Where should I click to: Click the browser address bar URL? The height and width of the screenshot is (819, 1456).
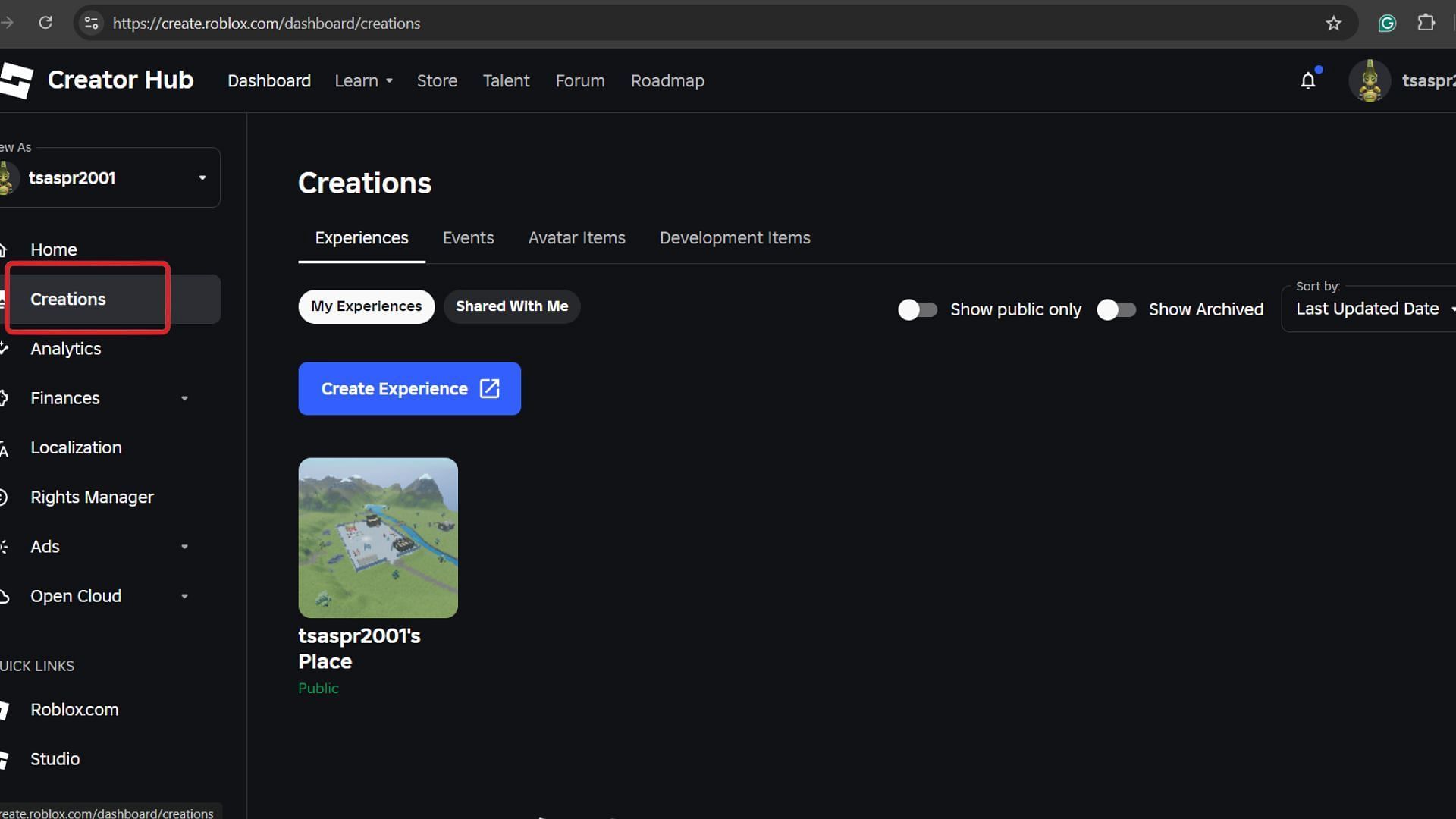266,24
